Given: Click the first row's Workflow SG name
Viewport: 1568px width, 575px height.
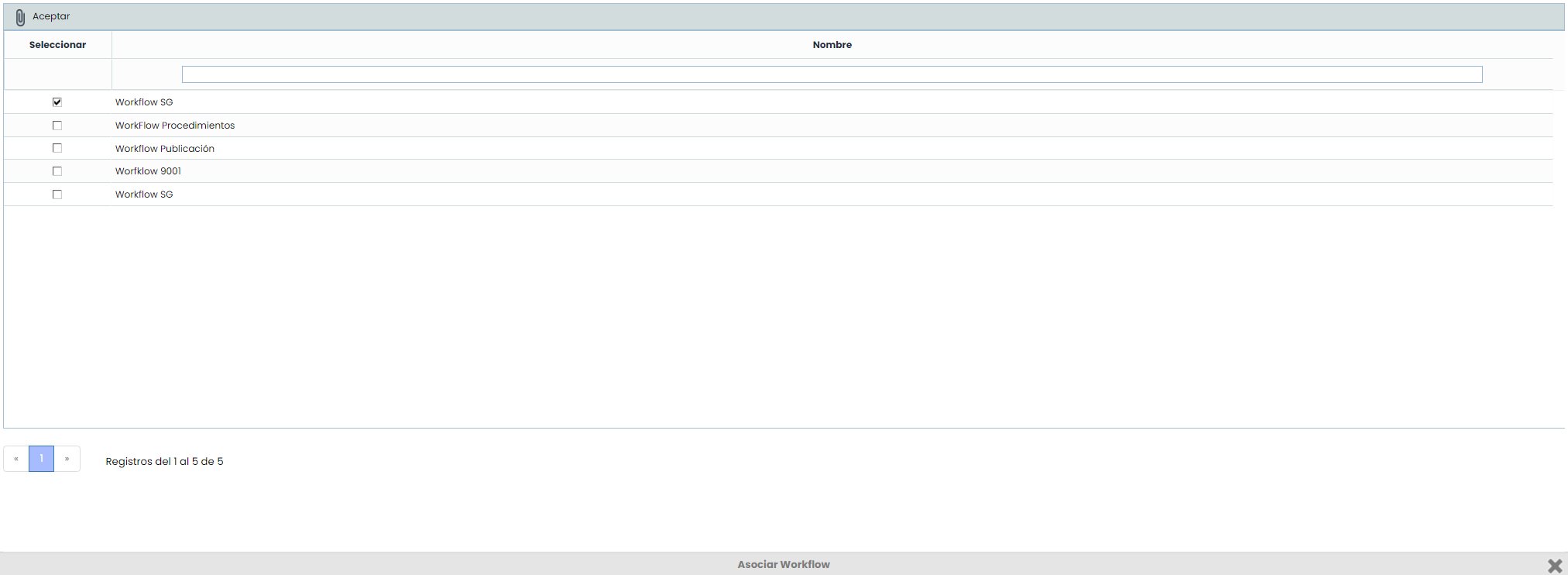Looking at the screenshot, I should [144, 102].
